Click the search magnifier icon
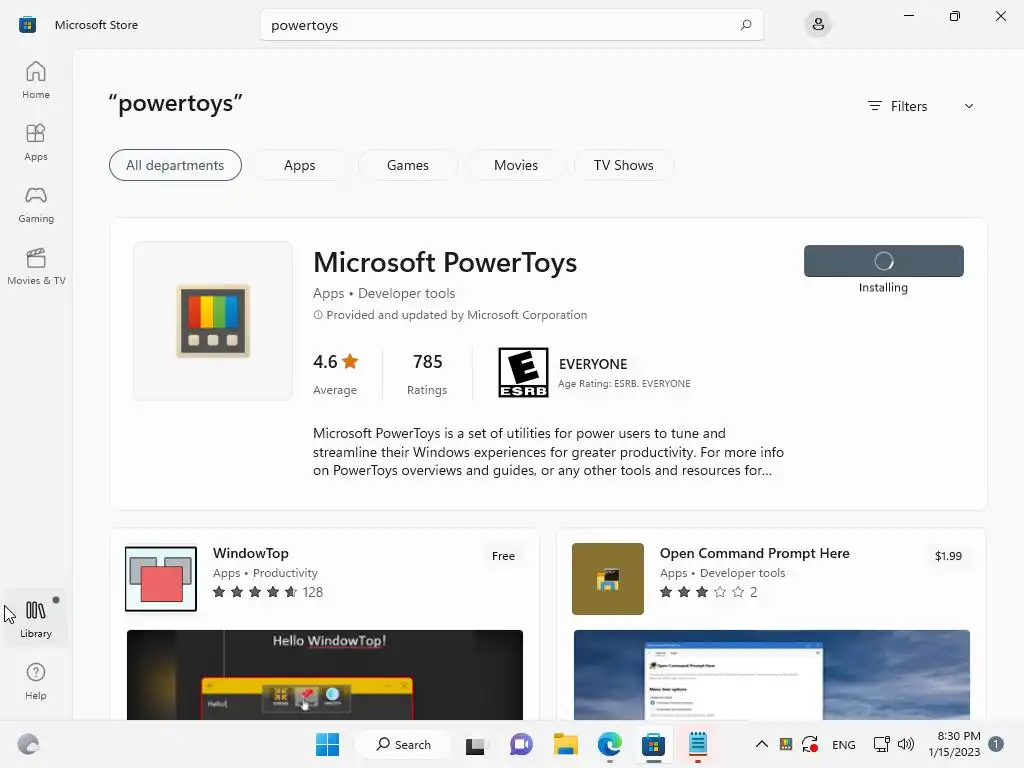This screenshot has width=1024, height=768. pos(746,25)
